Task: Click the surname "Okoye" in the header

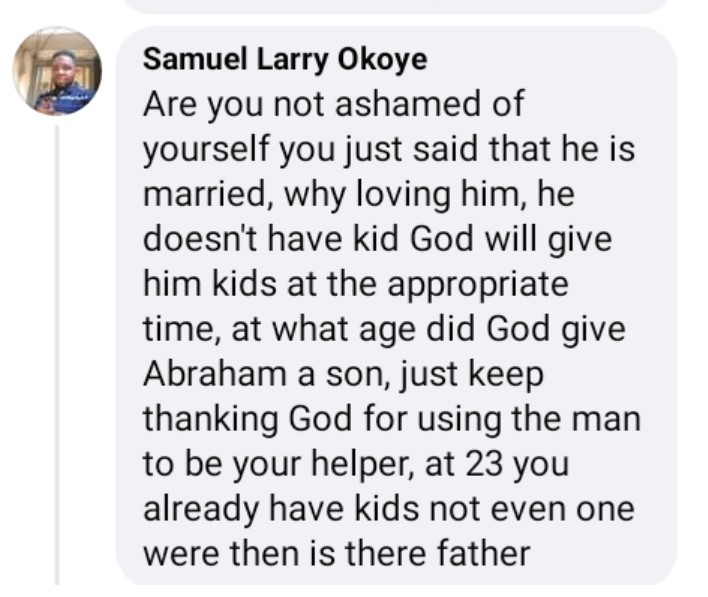Action: [386, 59]
